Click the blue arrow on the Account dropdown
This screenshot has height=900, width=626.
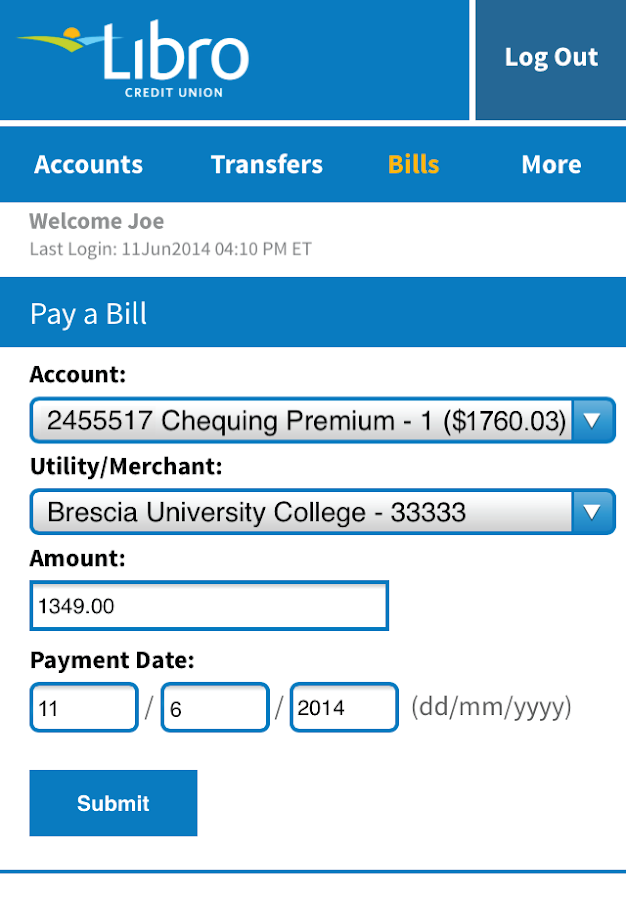click(x=593, y=421)
